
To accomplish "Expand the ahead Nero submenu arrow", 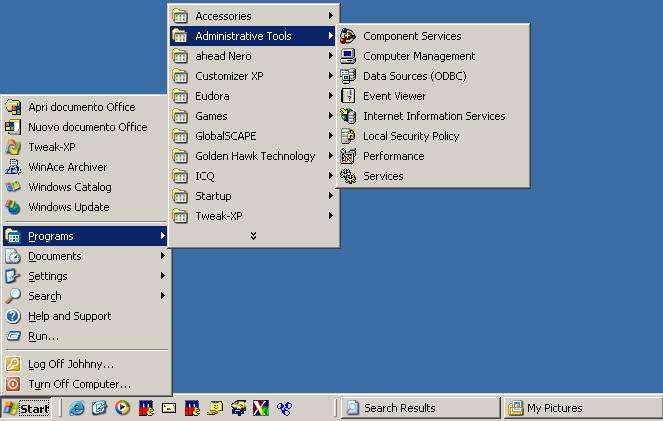I will (330, 56).
